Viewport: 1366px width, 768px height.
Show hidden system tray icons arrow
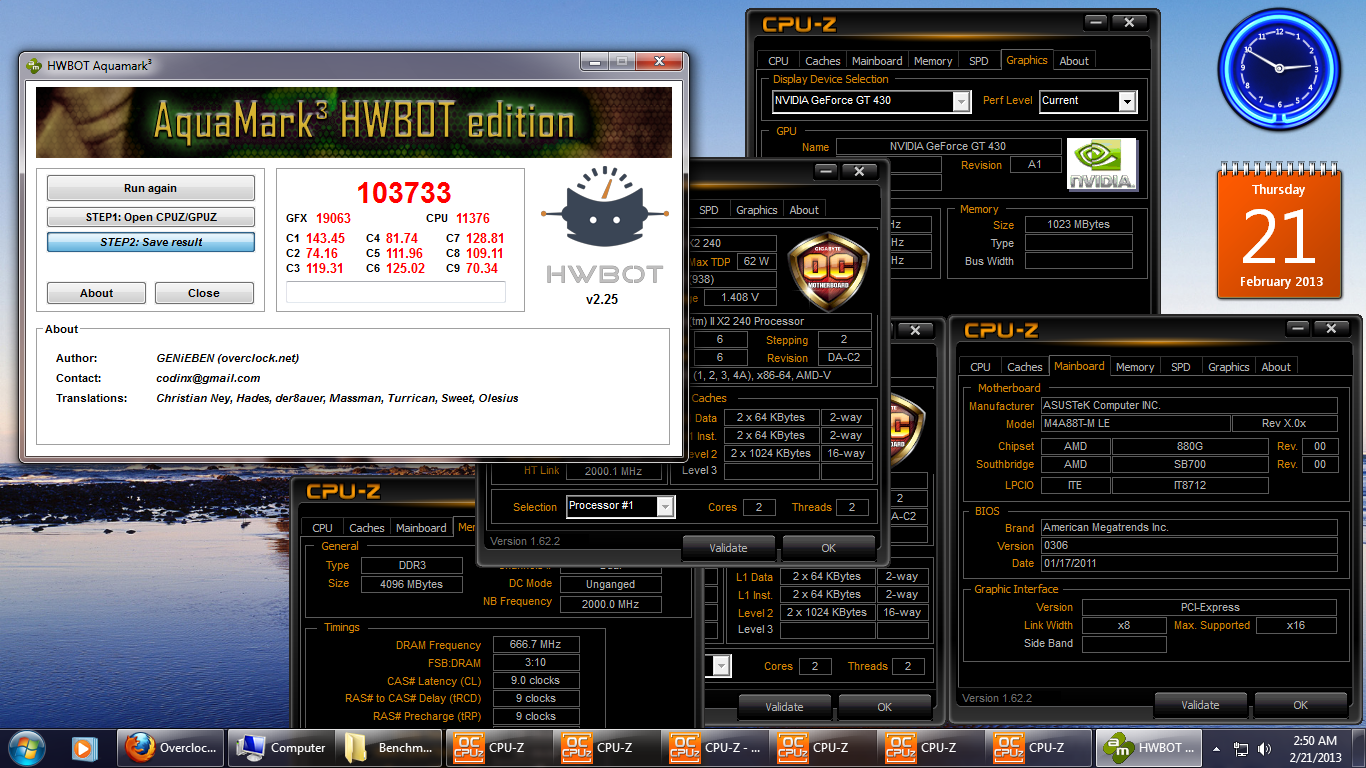click(x=1217, y=747)
